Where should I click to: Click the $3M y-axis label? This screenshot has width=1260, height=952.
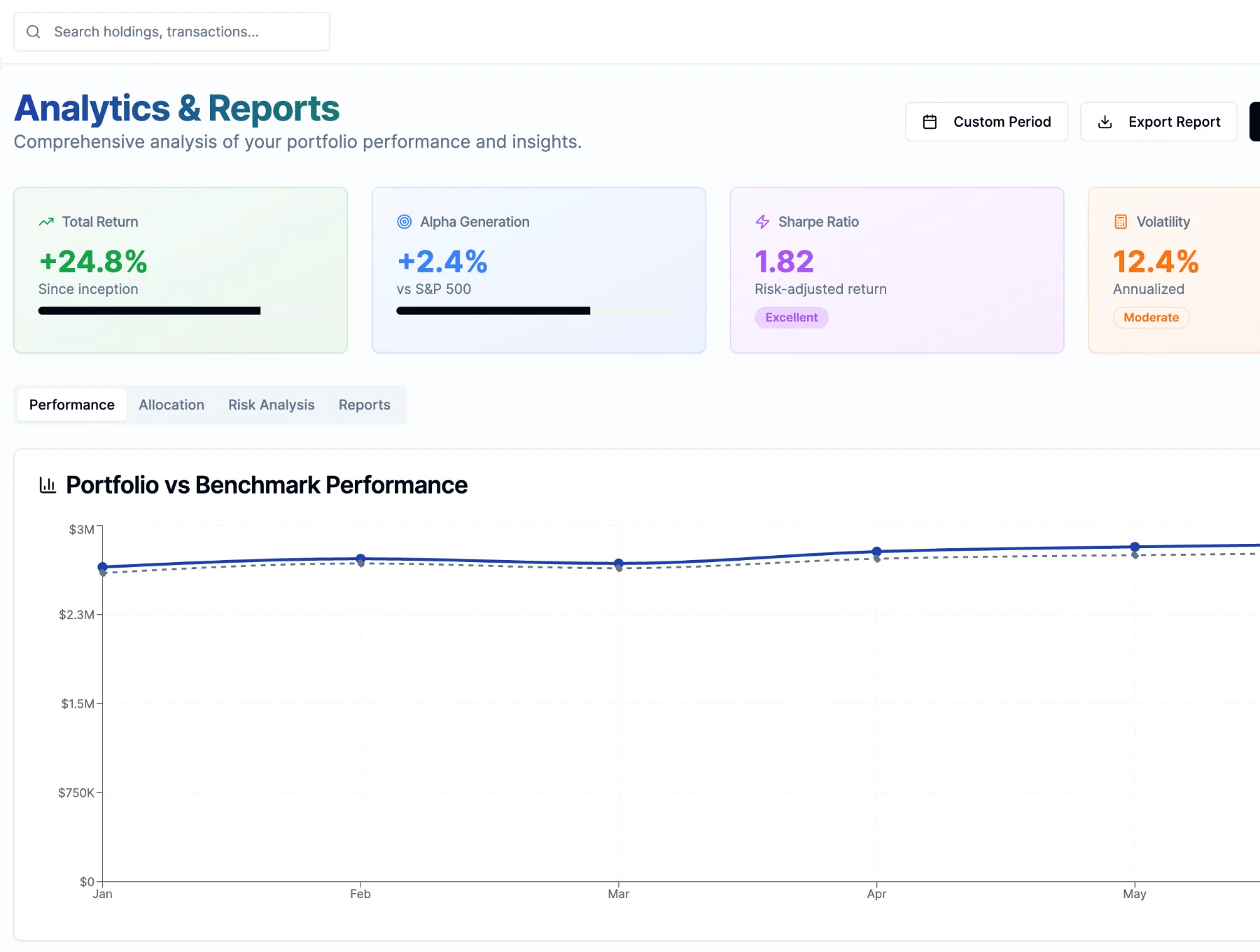pyautogui.click(x=81, y=530)
